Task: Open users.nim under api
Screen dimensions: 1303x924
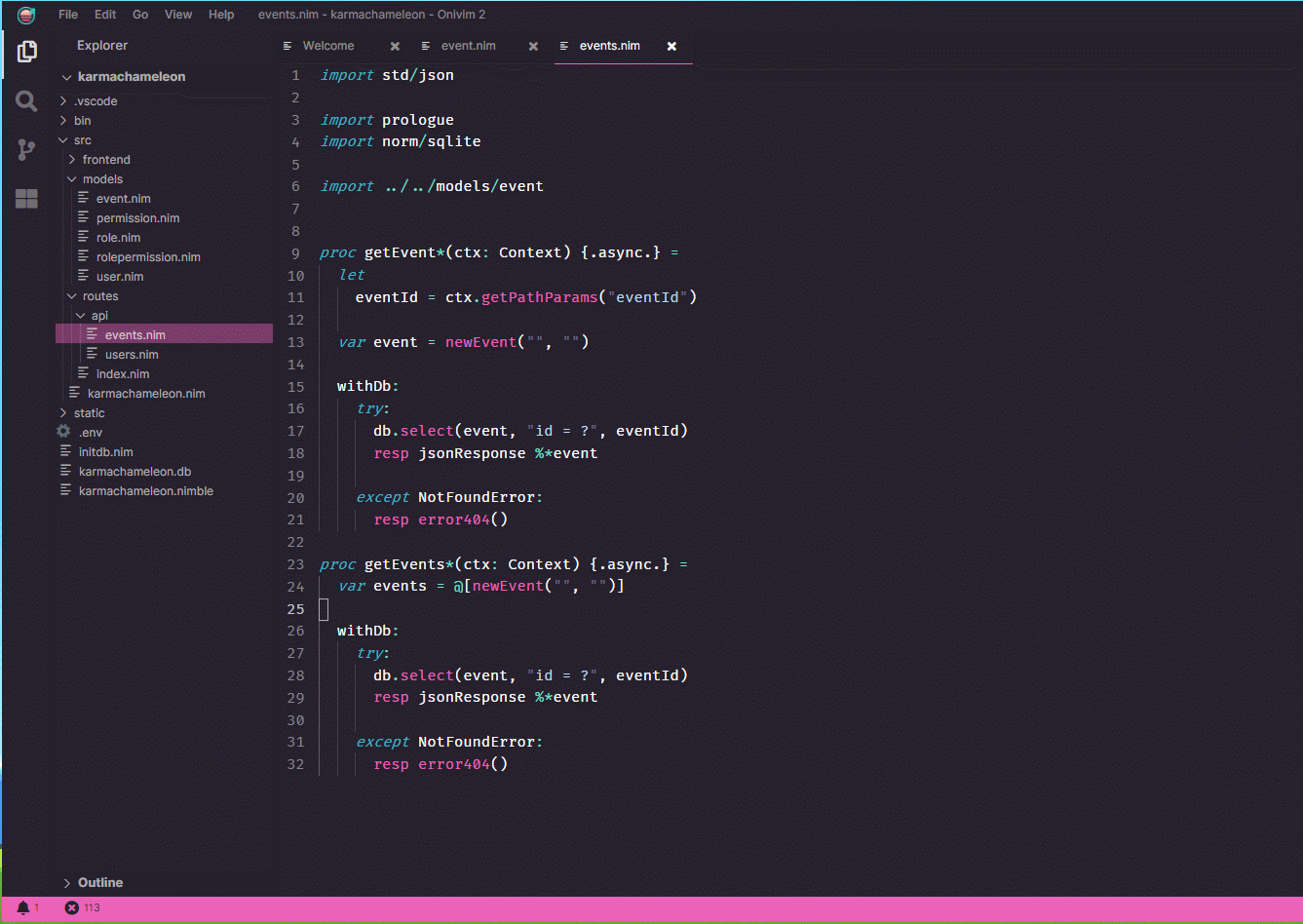Action: coord(132,355)
